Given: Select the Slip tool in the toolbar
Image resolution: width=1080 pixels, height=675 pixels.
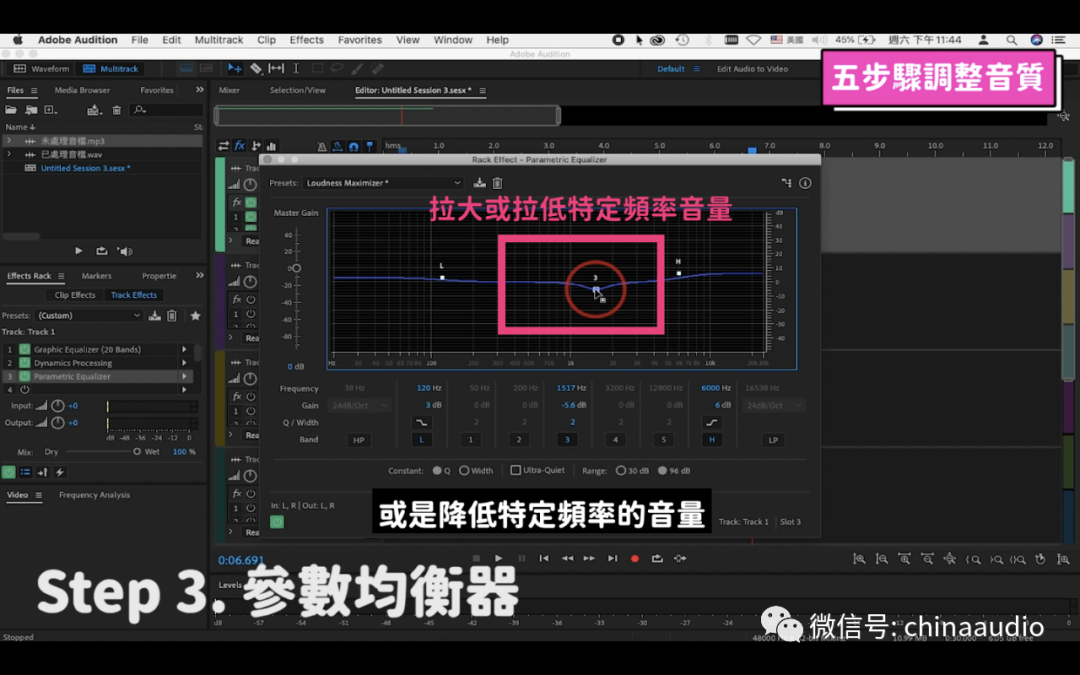Looking at the screenshot, I should pyautogui.click(x=276, y=69).
